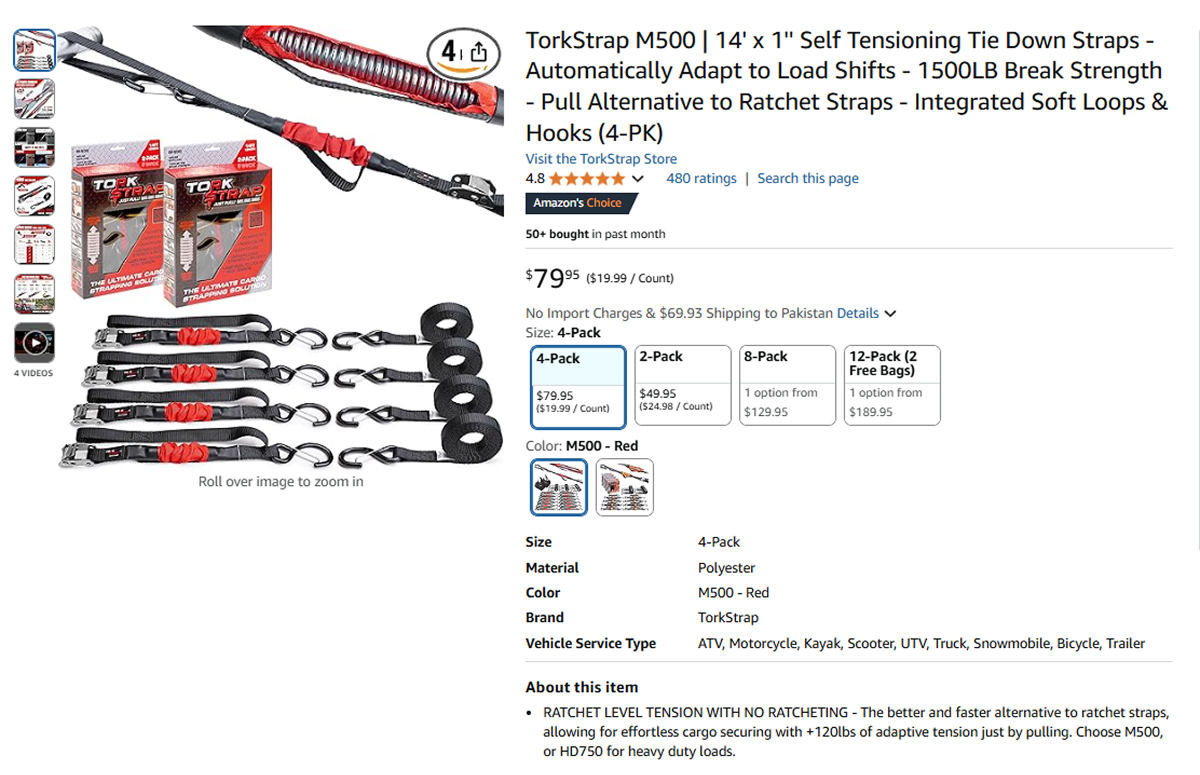View the fifth product image thumbnail

tap(34, 245)
